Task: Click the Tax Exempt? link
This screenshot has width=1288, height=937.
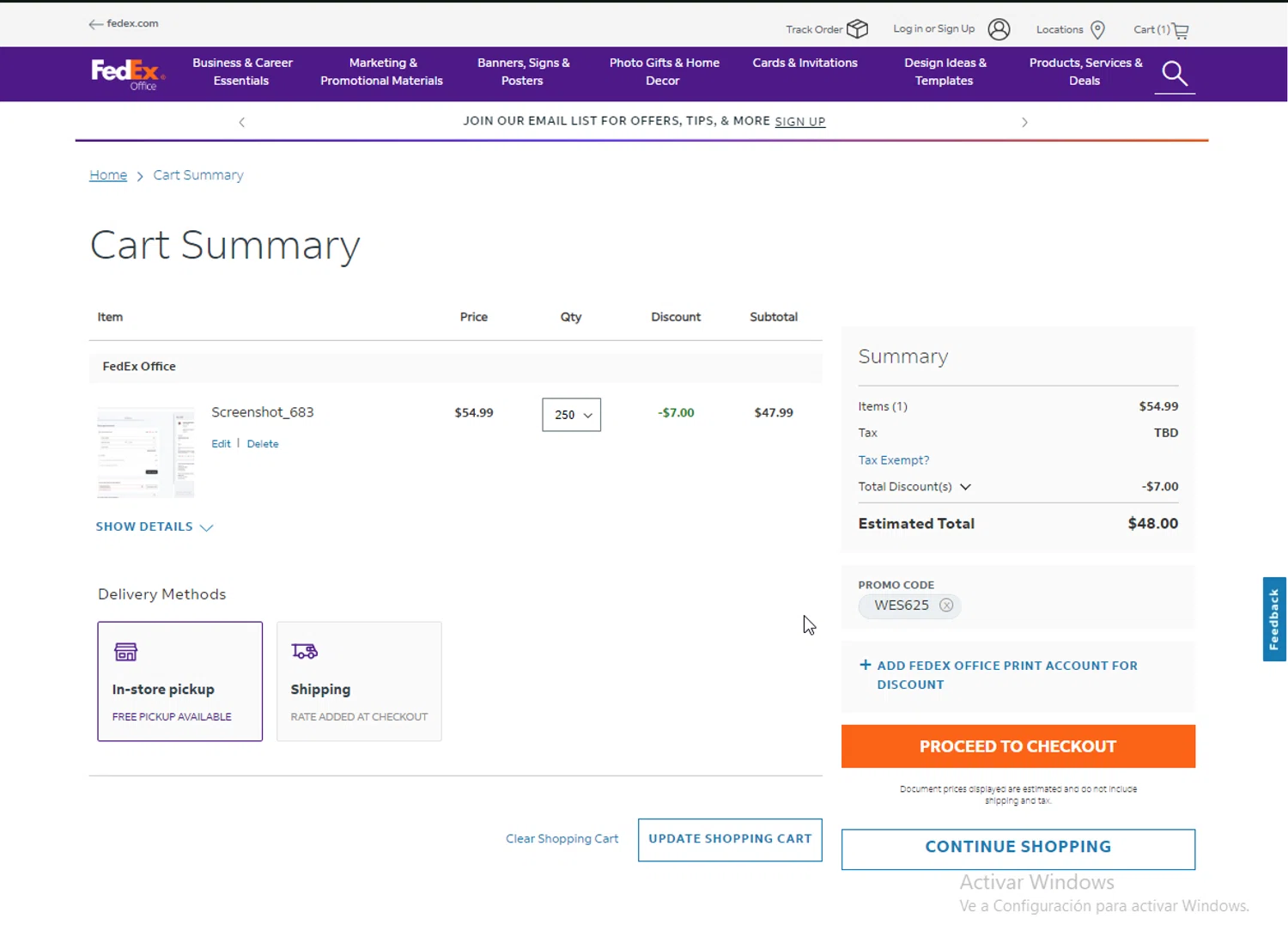Action: click(x=894, y=460)
